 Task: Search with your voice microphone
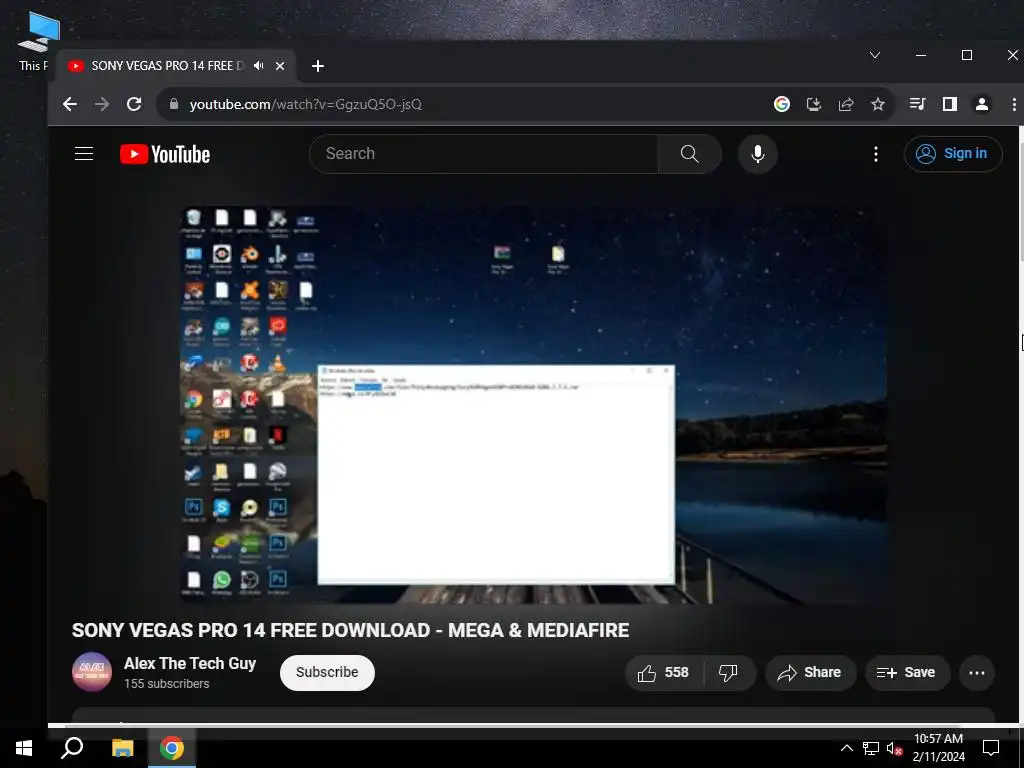point(758,153)
